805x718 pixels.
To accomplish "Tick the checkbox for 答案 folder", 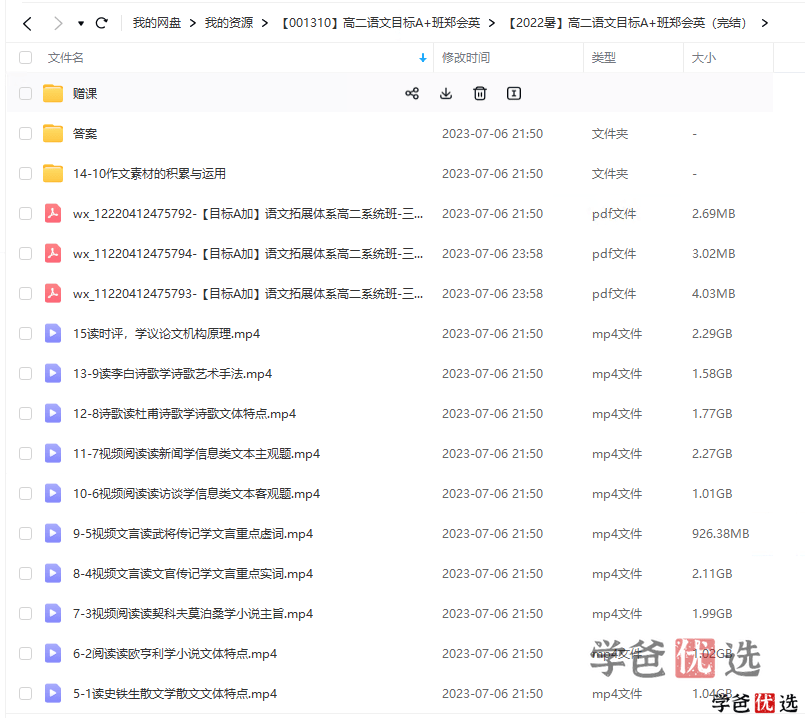I will click(x=25, y=133).
